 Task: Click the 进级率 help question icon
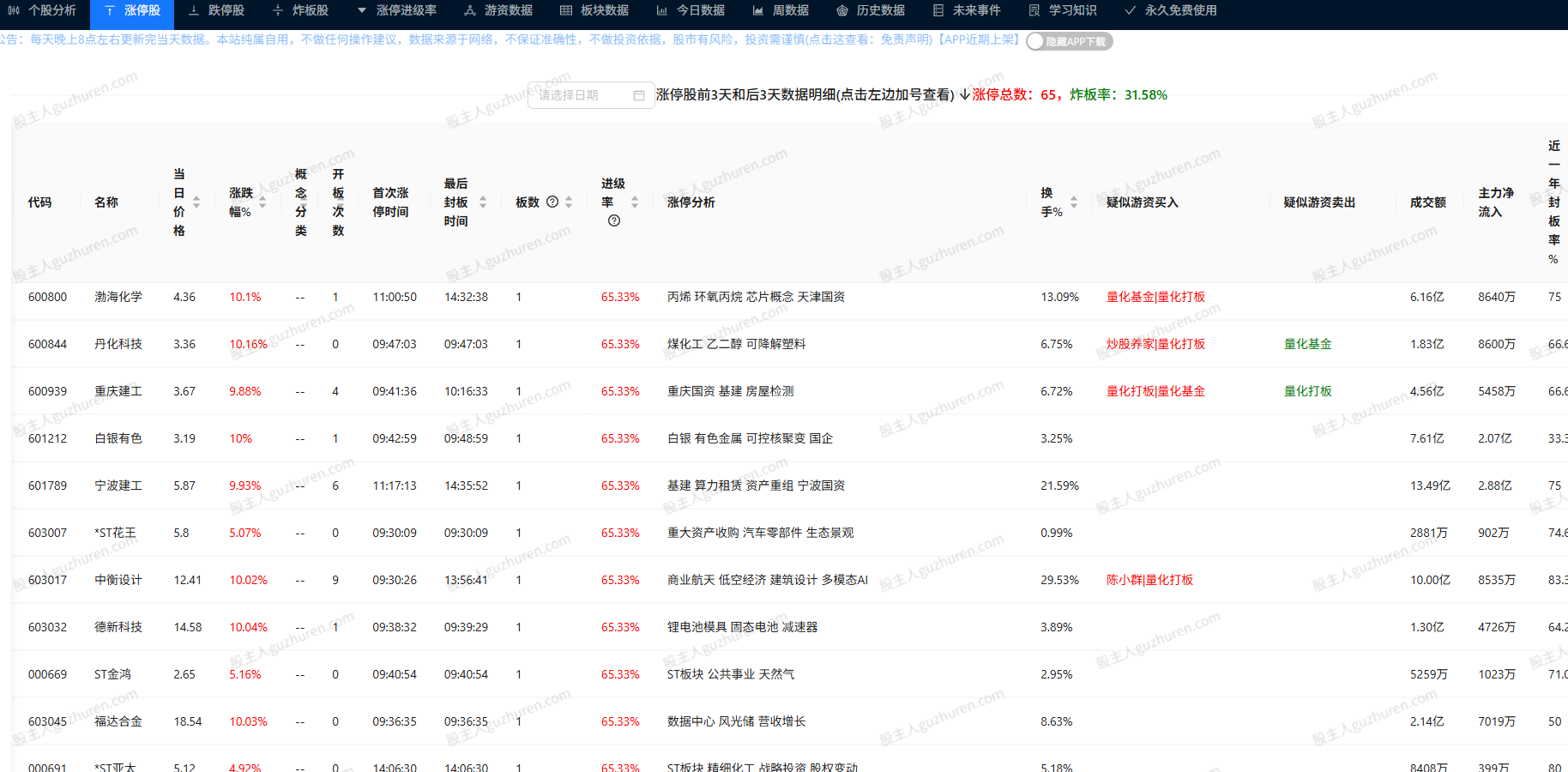tap(614, 220)
